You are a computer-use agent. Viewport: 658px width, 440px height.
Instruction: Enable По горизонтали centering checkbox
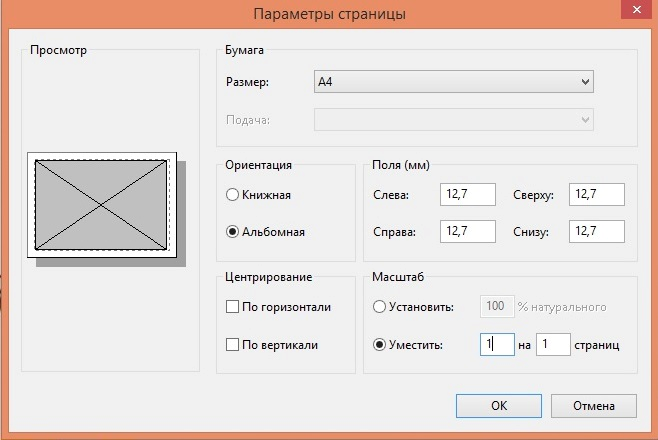coord(233,307)
